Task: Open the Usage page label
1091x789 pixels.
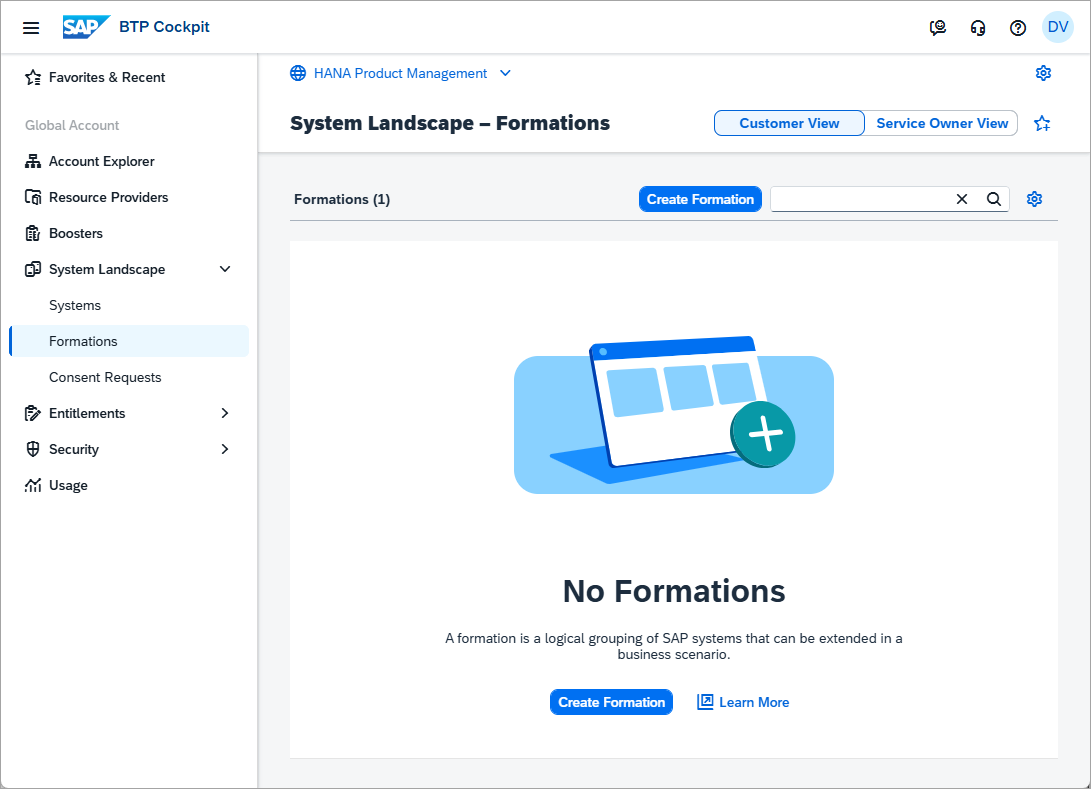Action: click(x=68, y=485)
